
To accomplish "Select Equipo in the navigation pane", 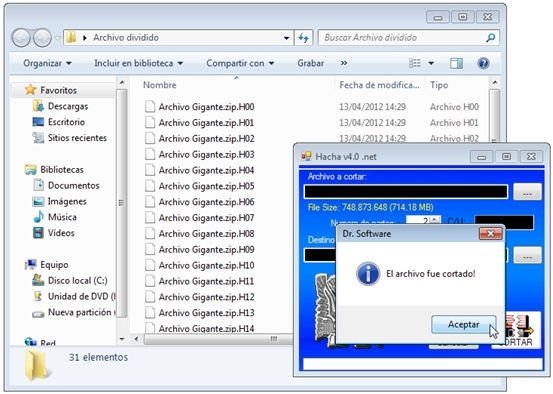I will pos(54,265).
